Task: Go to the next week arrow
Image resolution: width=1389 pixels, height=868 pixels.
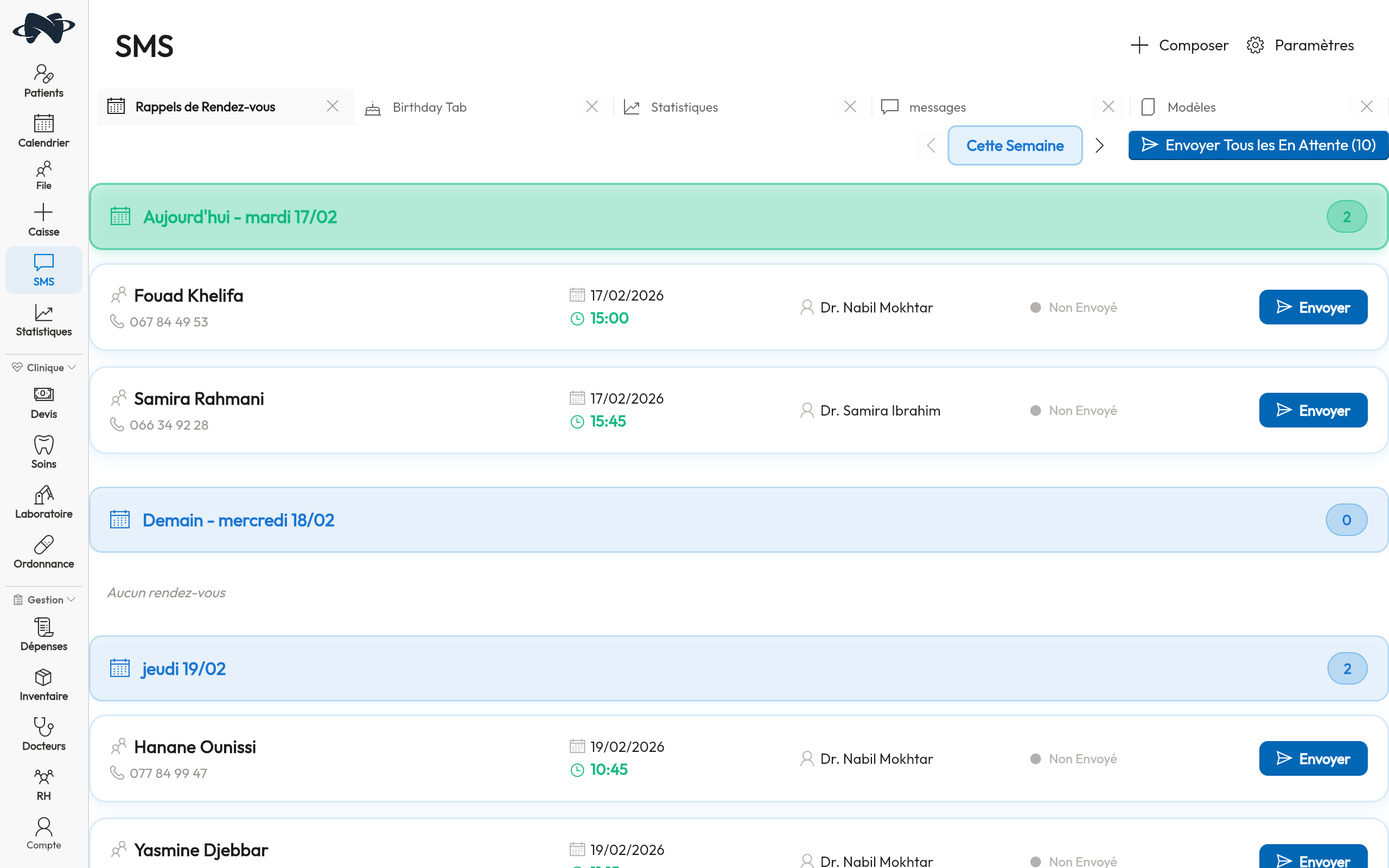Action: click(x=1099, y=146)
